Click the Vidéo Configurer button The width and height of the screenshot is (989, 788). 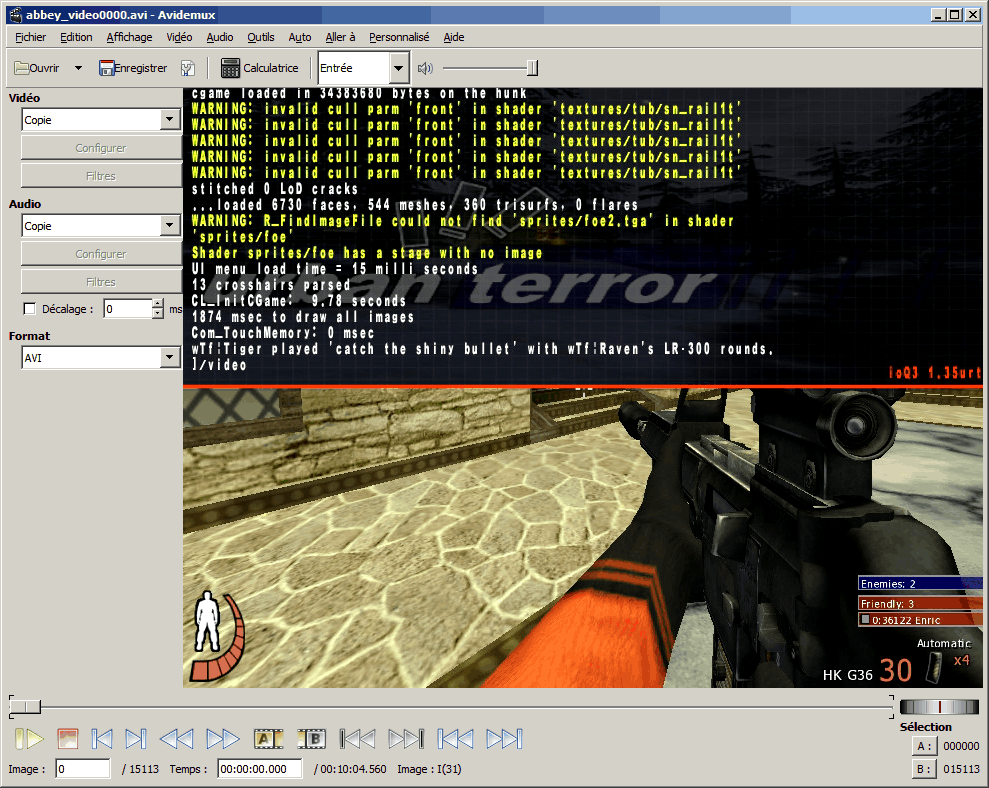102,148
